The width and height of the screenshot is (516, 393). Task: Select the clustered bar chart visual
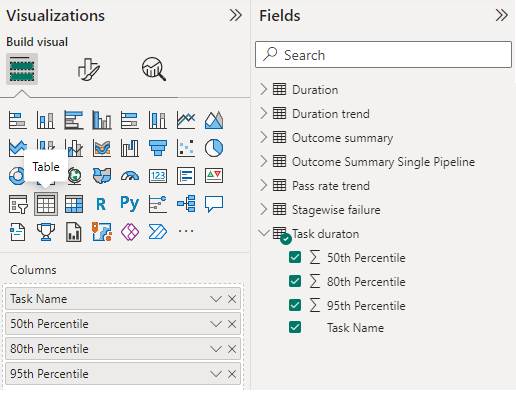(x=74, y=120)
